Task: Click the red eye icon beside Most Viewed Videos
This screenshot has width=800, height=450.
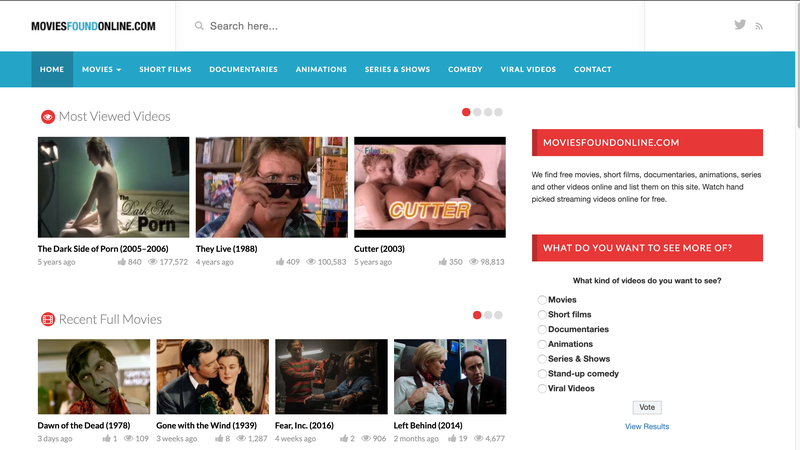Action: pyautogui.click(x=47, y=117)
